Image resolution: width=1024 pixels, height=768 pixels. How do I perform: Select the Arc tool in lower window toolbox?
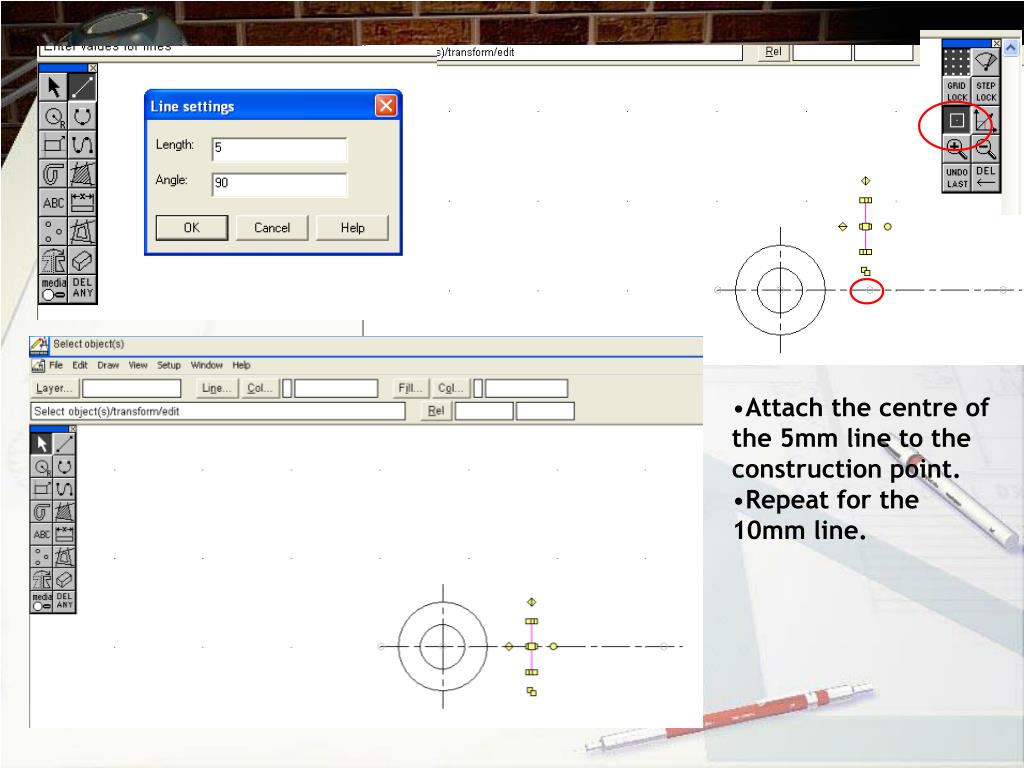(x=64, y=466)
